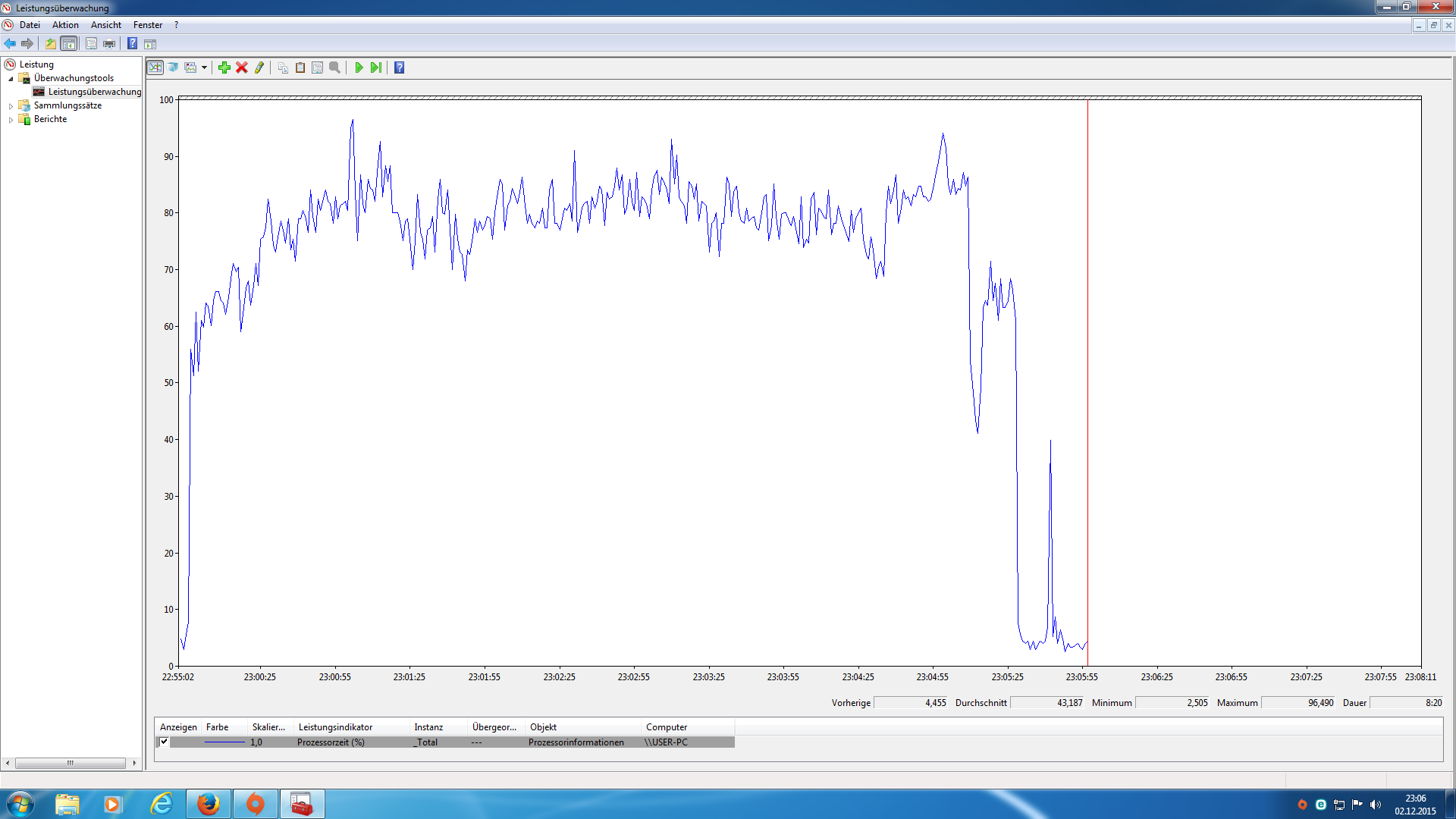Toggle show/hide console tree toolbar button

(x=68, y=44)
